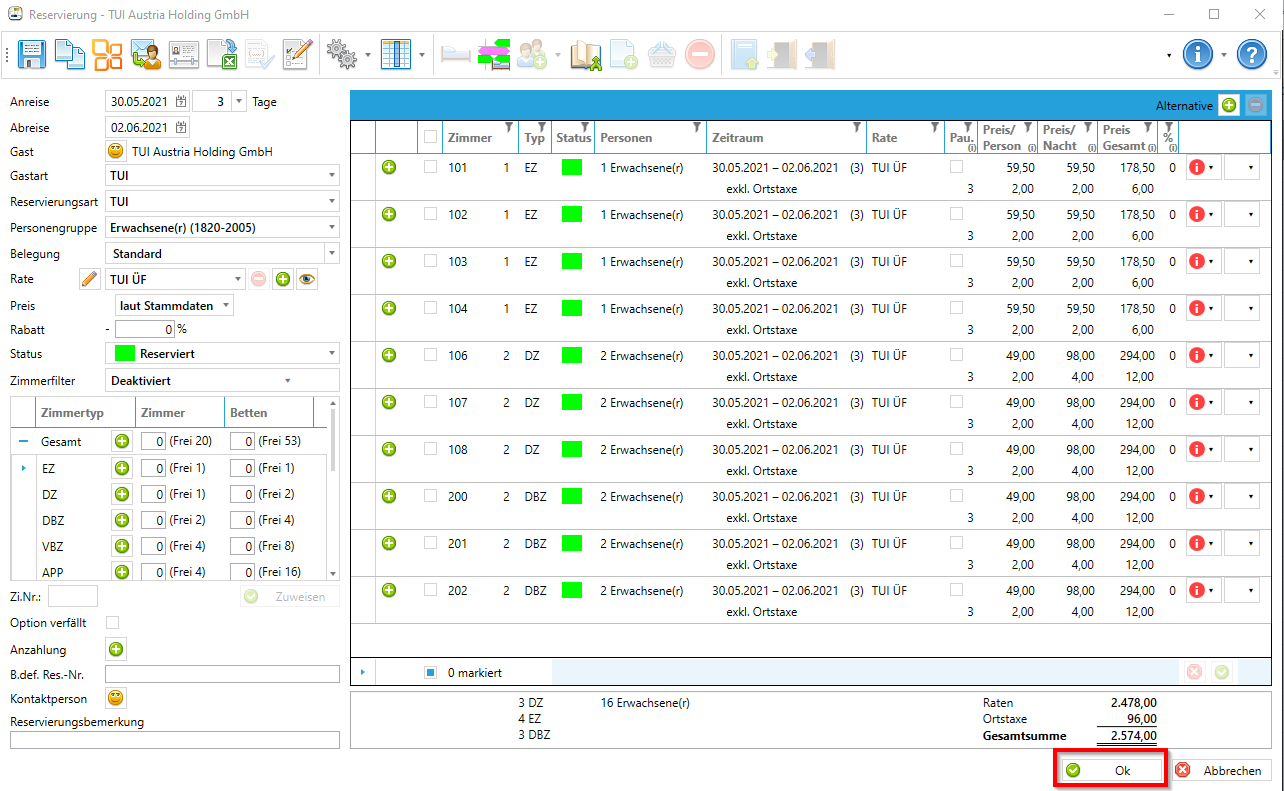Click the Rabatt percentage input field
Viewport: 1284px width, 791px height.
click(x=145, y=329)
